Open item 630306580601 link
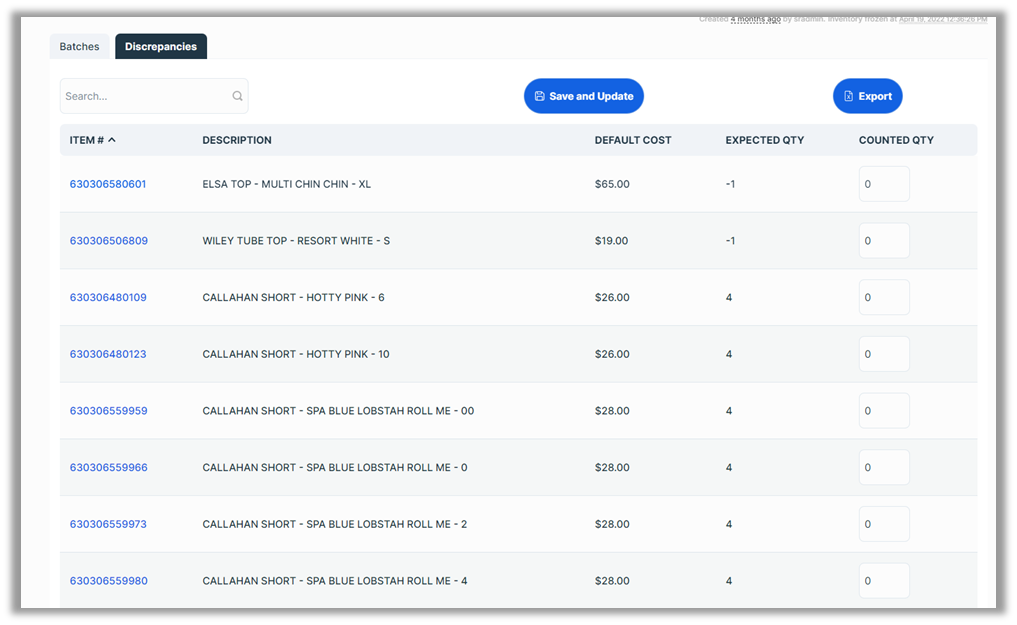This screenshot has height=625, width=1017. coord(108,184)
